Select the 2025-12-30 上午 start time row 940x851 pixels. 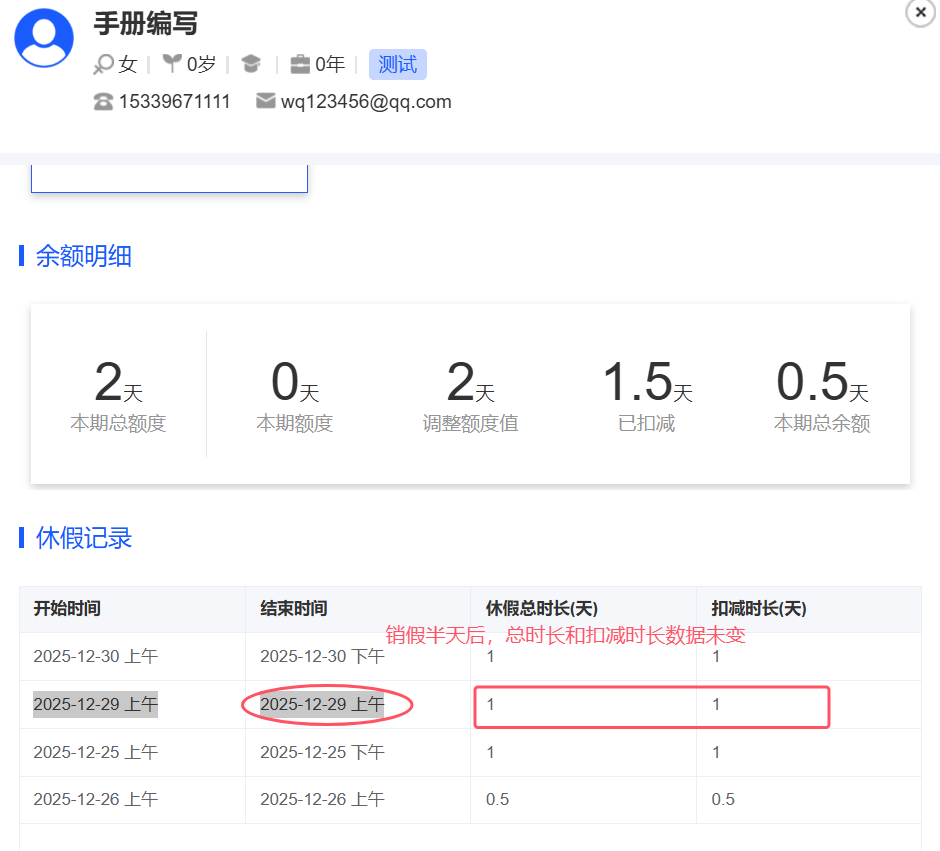click(96, 657)
